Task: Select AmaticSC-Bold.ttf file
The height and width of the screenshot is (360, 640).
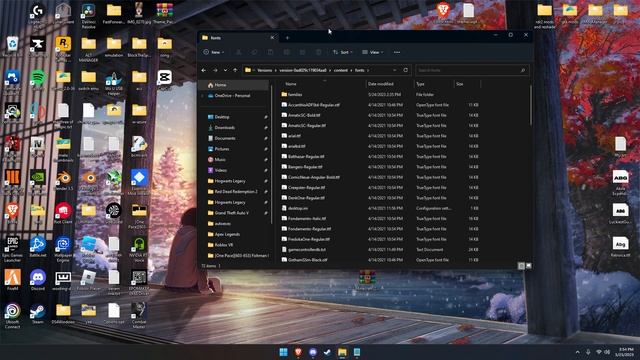Action: point(380,115)
